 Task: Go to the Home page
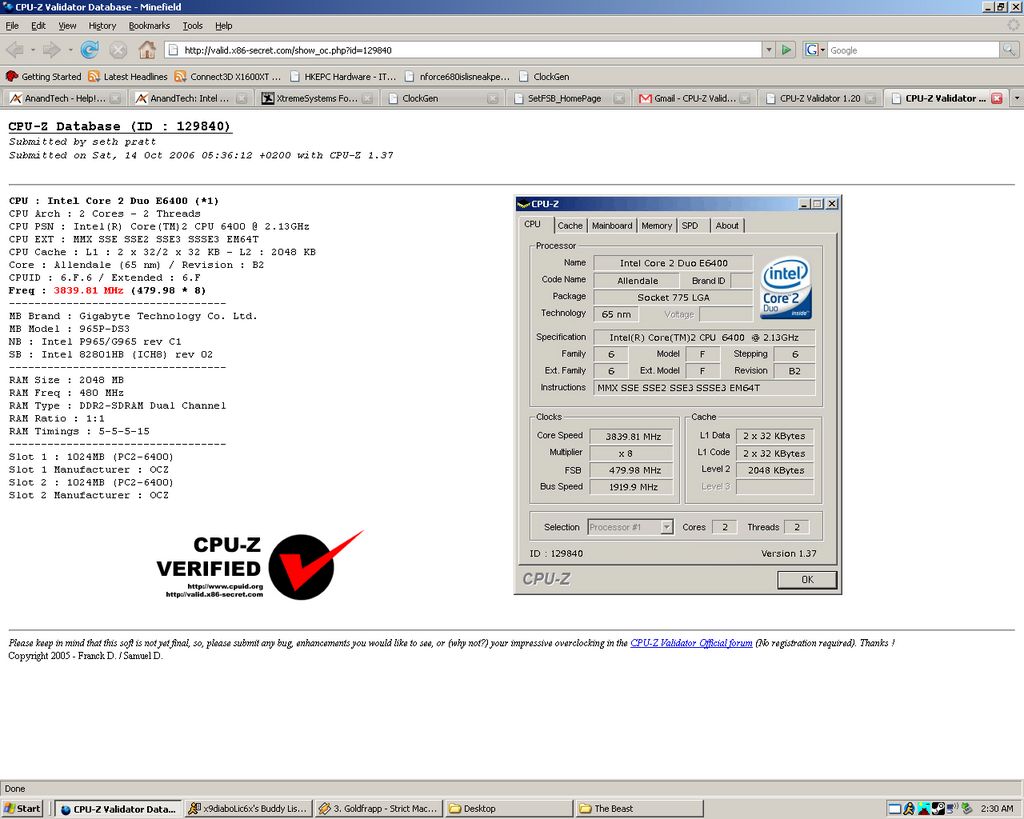click(x=147, y=50)
